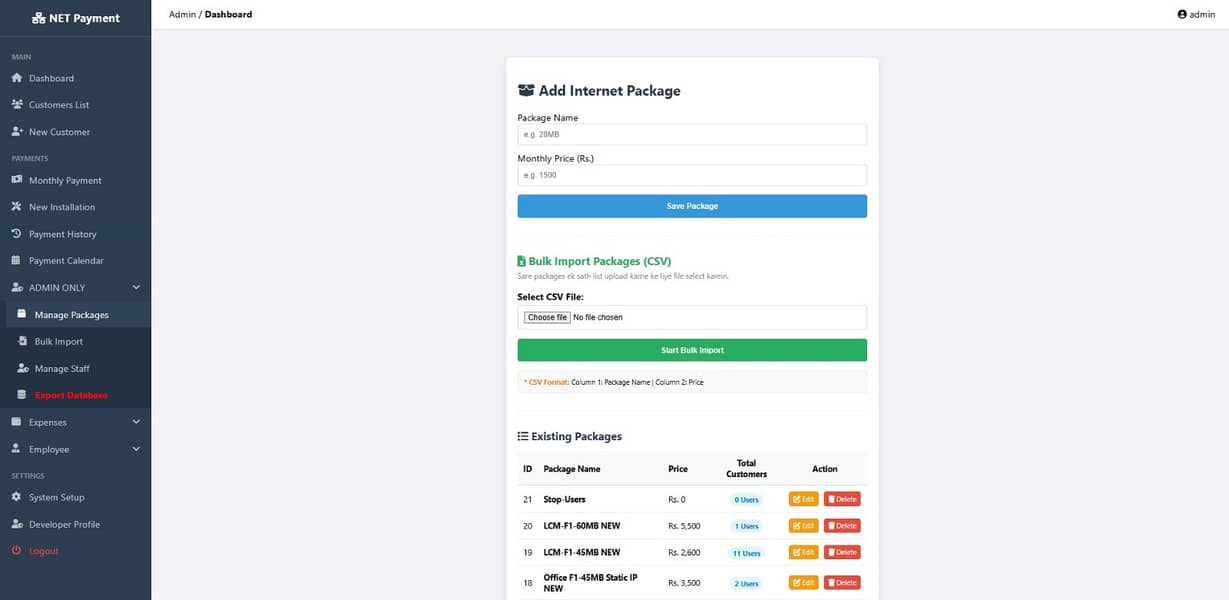Click the Package Name column header
This screenshot has width=1229, height=600.
(x=572, y=468)
